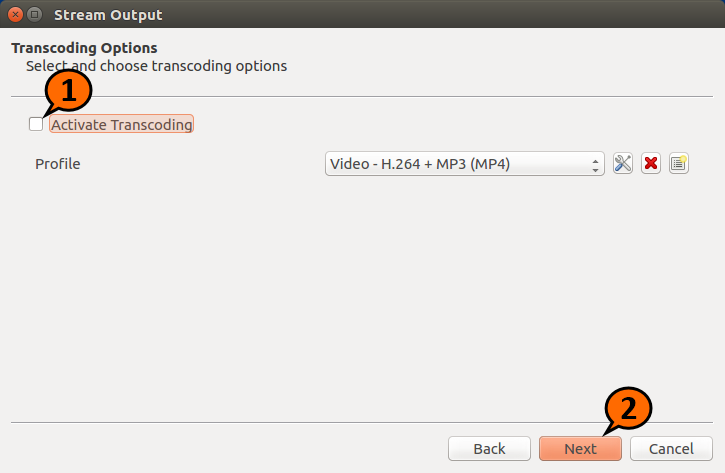This screenshot has width=725, height=473.
Task: Click the red X delete profile icon
Action: tap(651, 164)
